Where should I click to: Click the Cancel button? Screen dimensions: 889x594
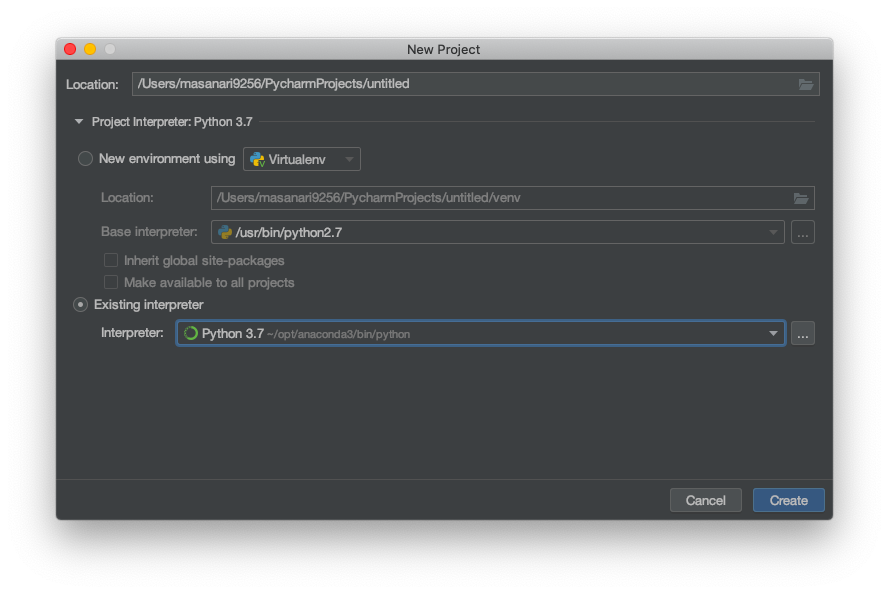click(705, 500)
